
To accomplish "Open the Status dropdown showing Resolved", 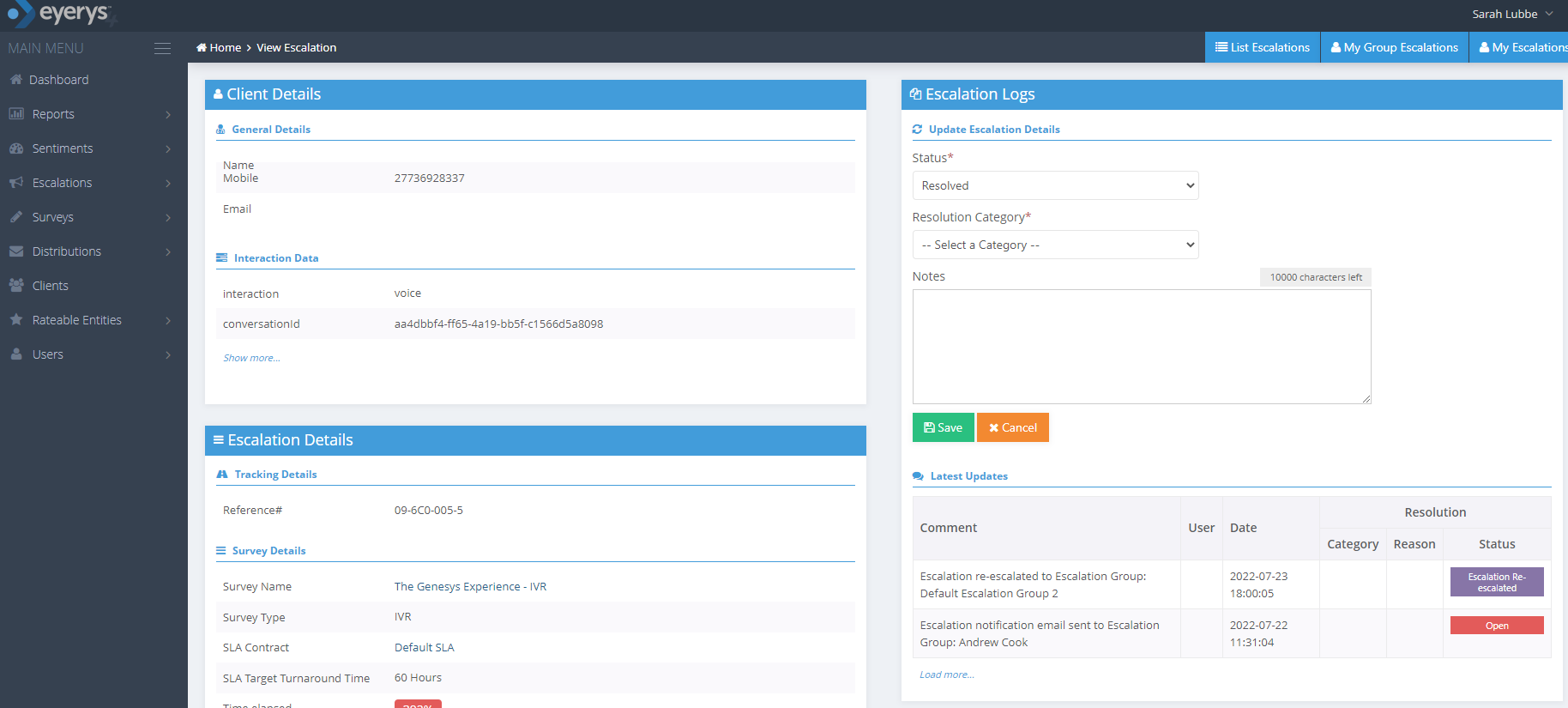I will [x=1055, y=185].
